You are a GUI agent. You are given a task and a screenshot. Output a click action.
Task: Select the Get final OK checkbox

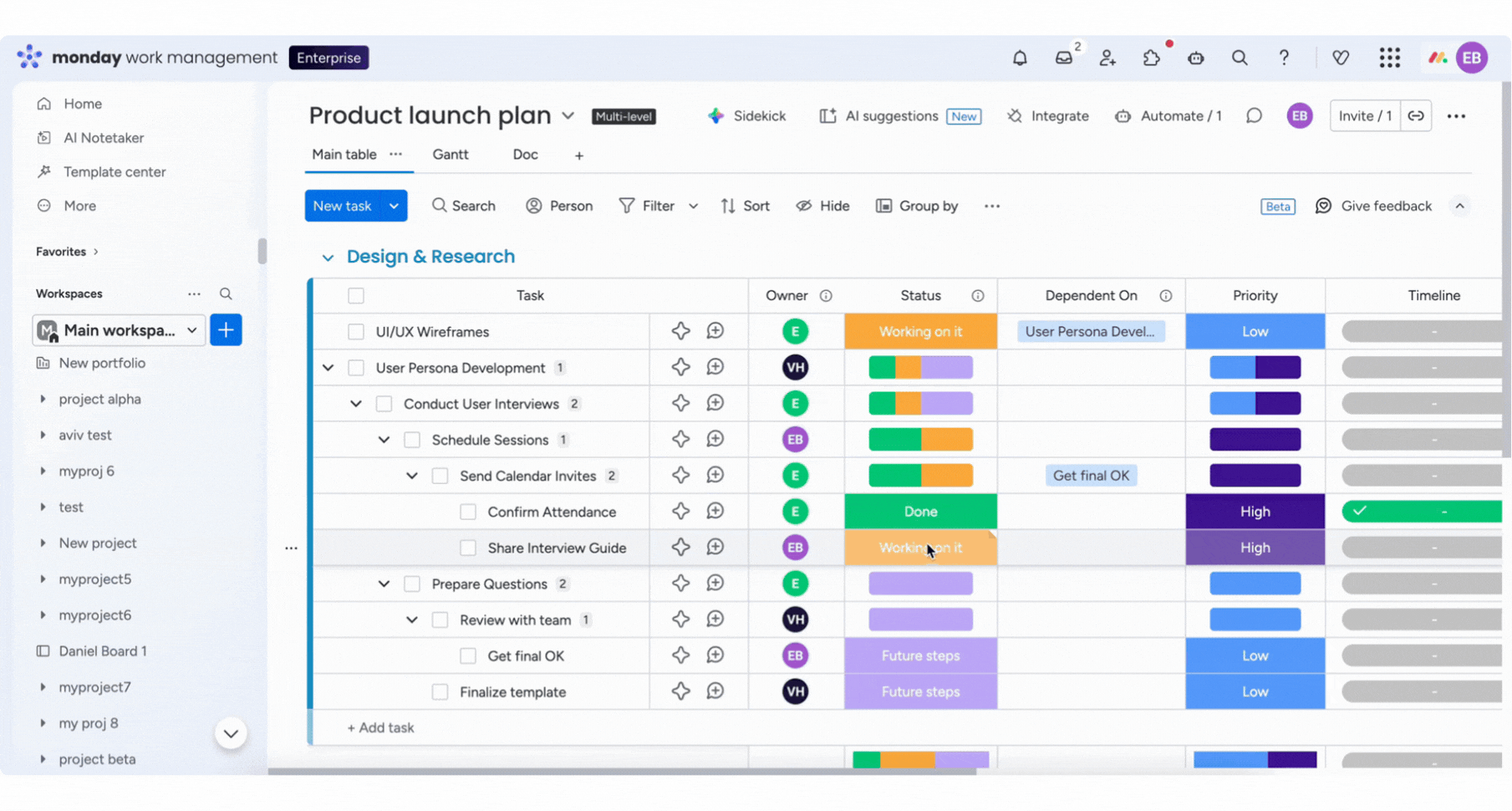468,656
